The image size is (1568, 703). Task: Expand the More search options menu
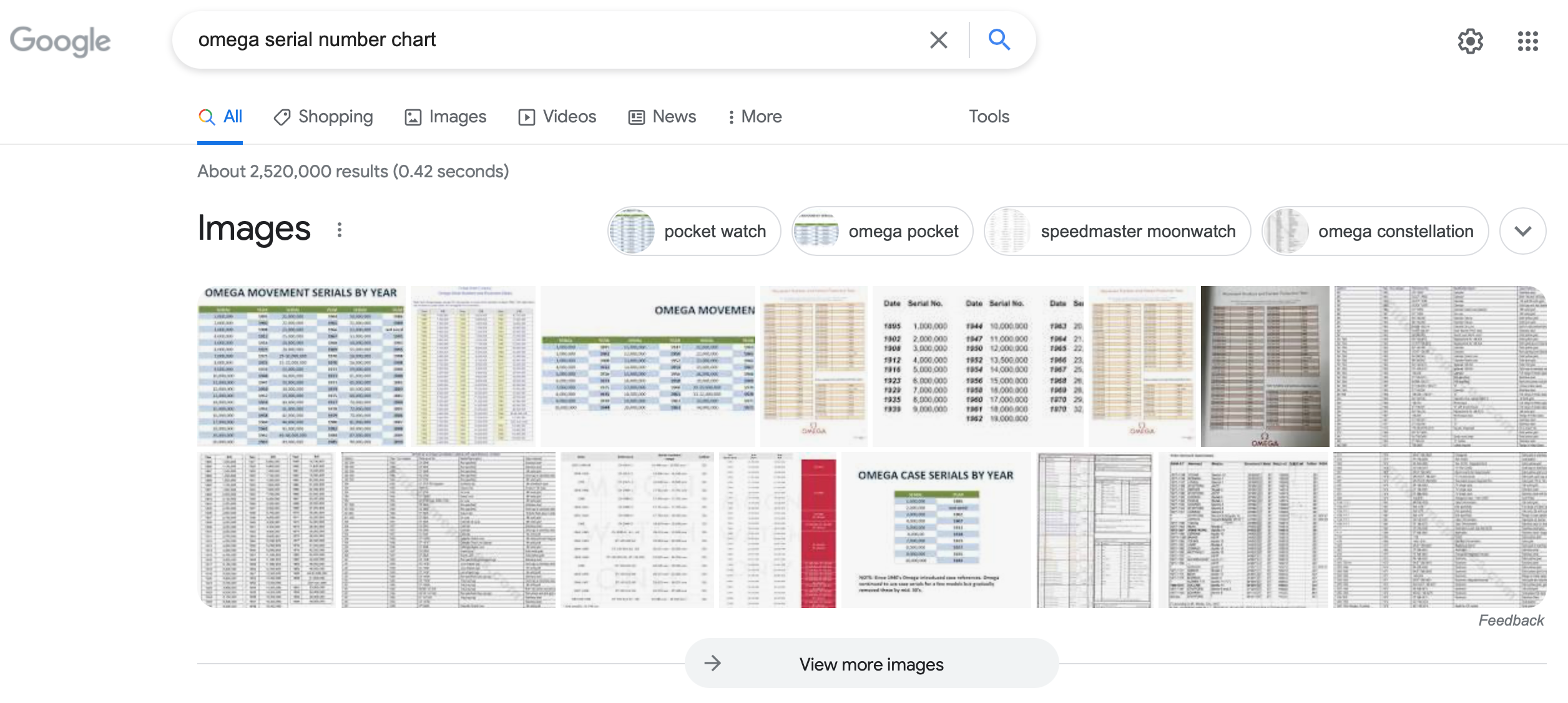click(754, 117)
